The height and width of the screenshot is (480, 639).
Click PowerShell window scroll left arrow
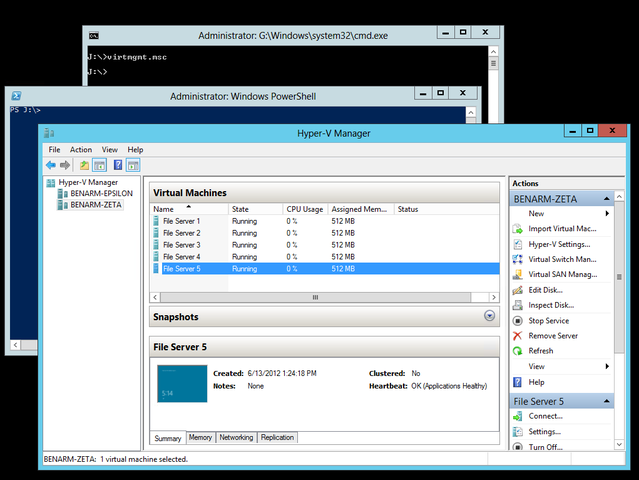pyautogui.click(x=15, y=345)
